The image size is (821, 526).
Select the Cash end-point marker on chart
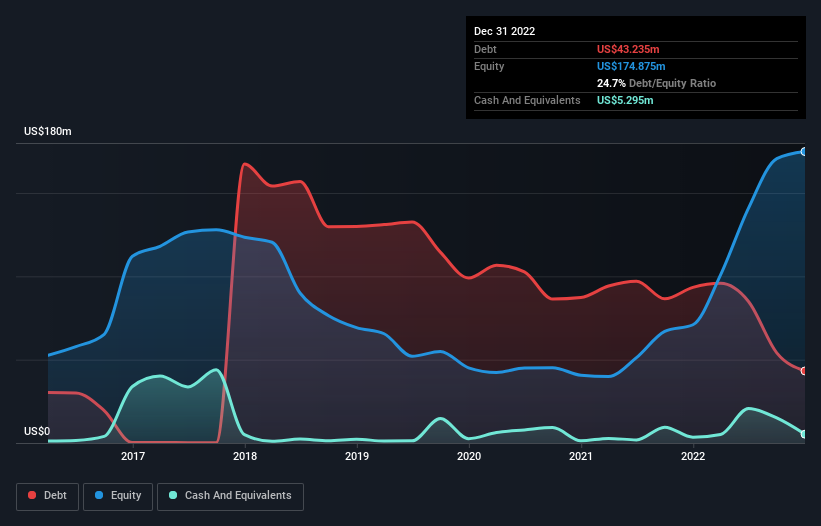804,434
